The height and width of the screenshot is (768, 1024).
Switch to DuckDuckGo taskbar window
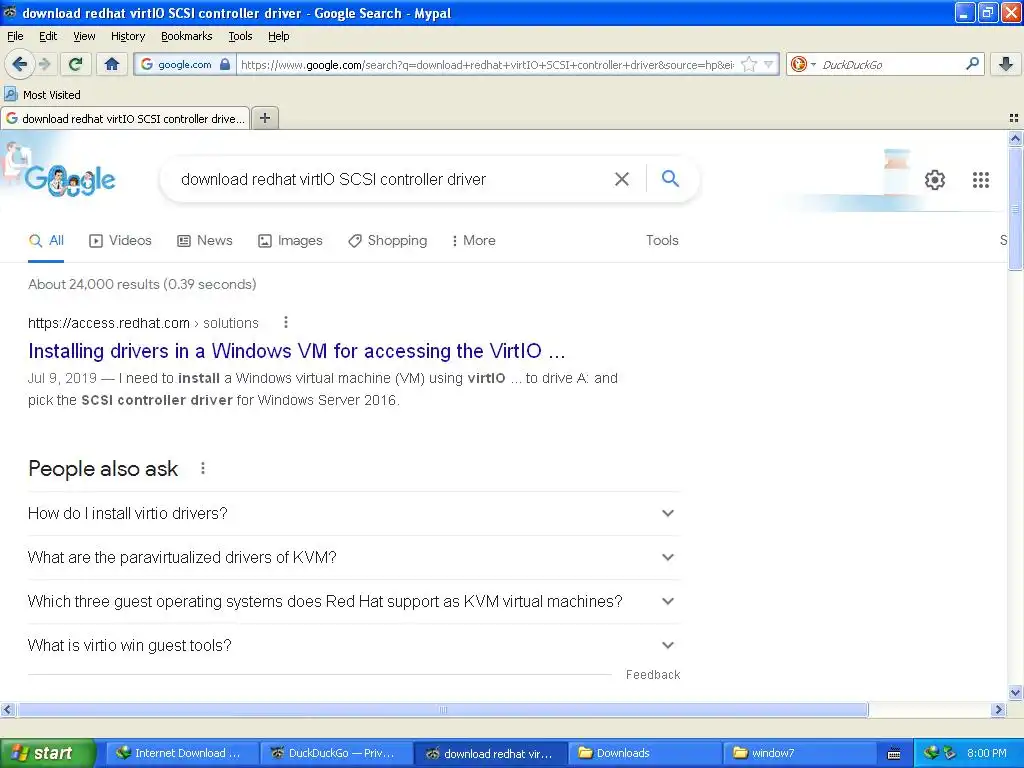[336, 753]
